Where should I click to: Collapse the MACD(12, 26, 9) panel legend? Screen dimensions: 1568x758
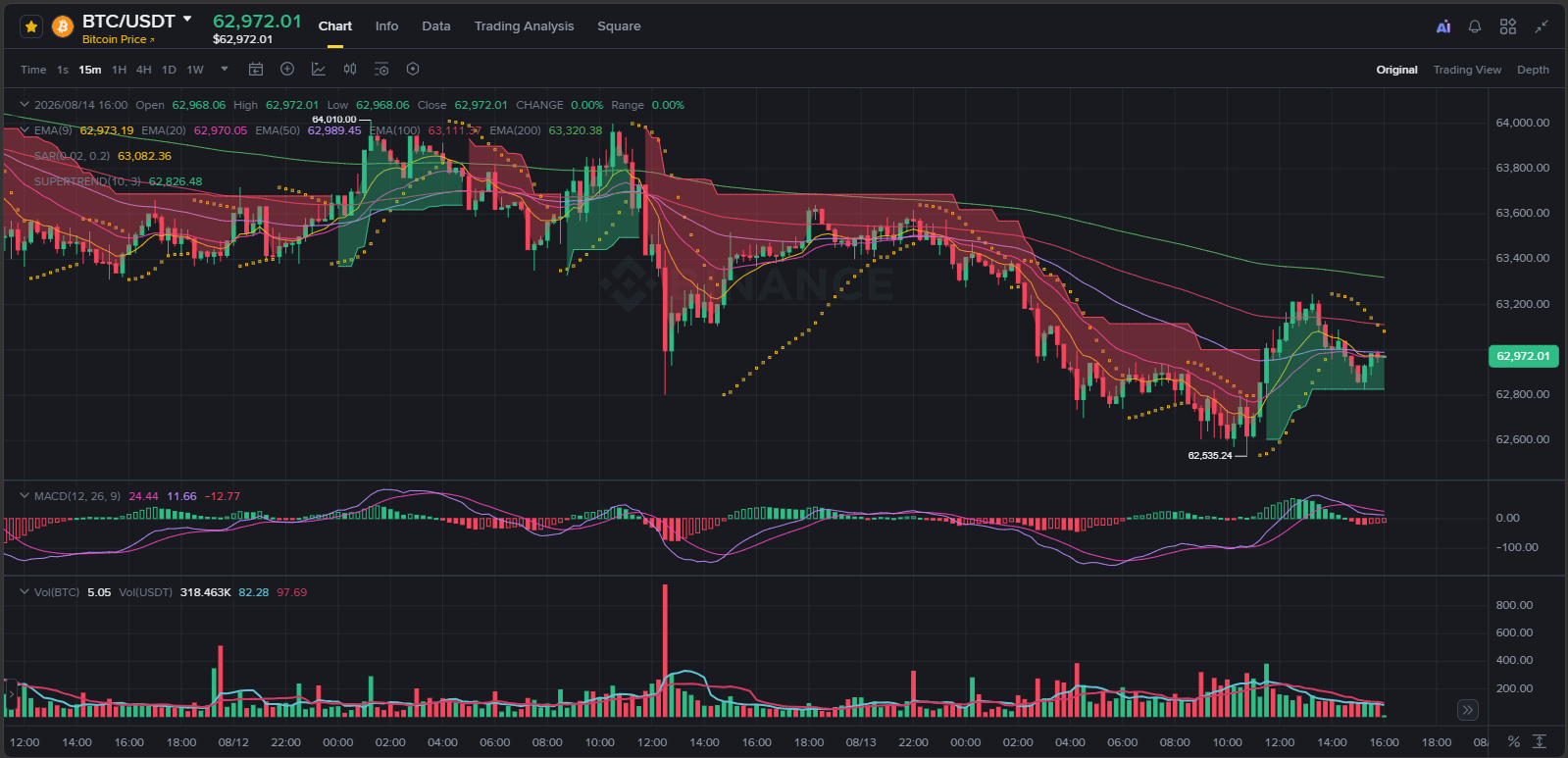coord(25,495)
